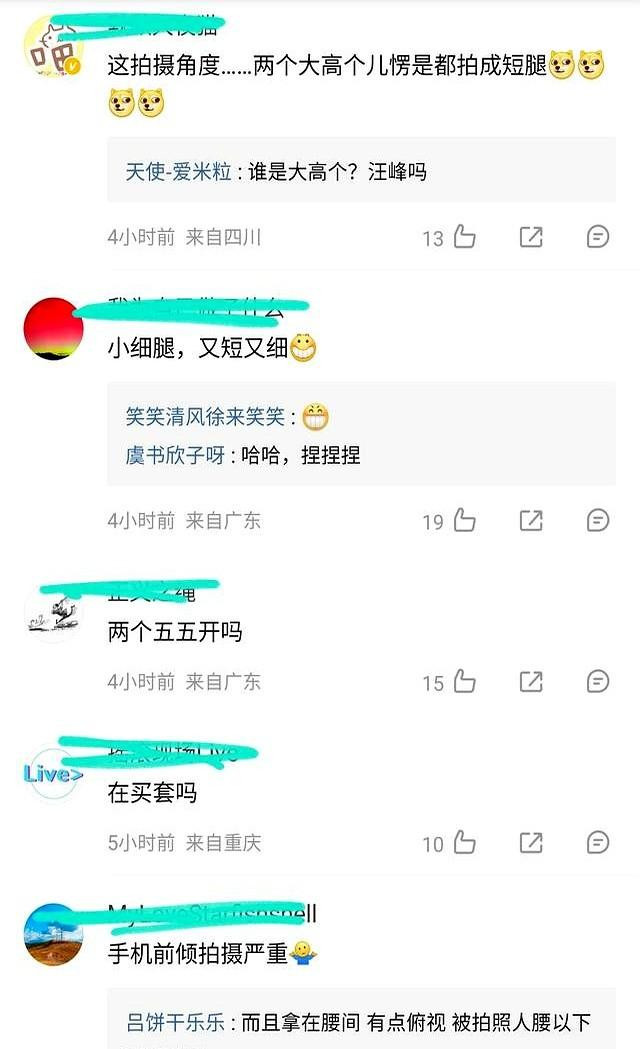The height and width of the screenshot is (1049, 640).
Task: Open user 虞书欣子呀's profile link
Action: pos(175,455)
